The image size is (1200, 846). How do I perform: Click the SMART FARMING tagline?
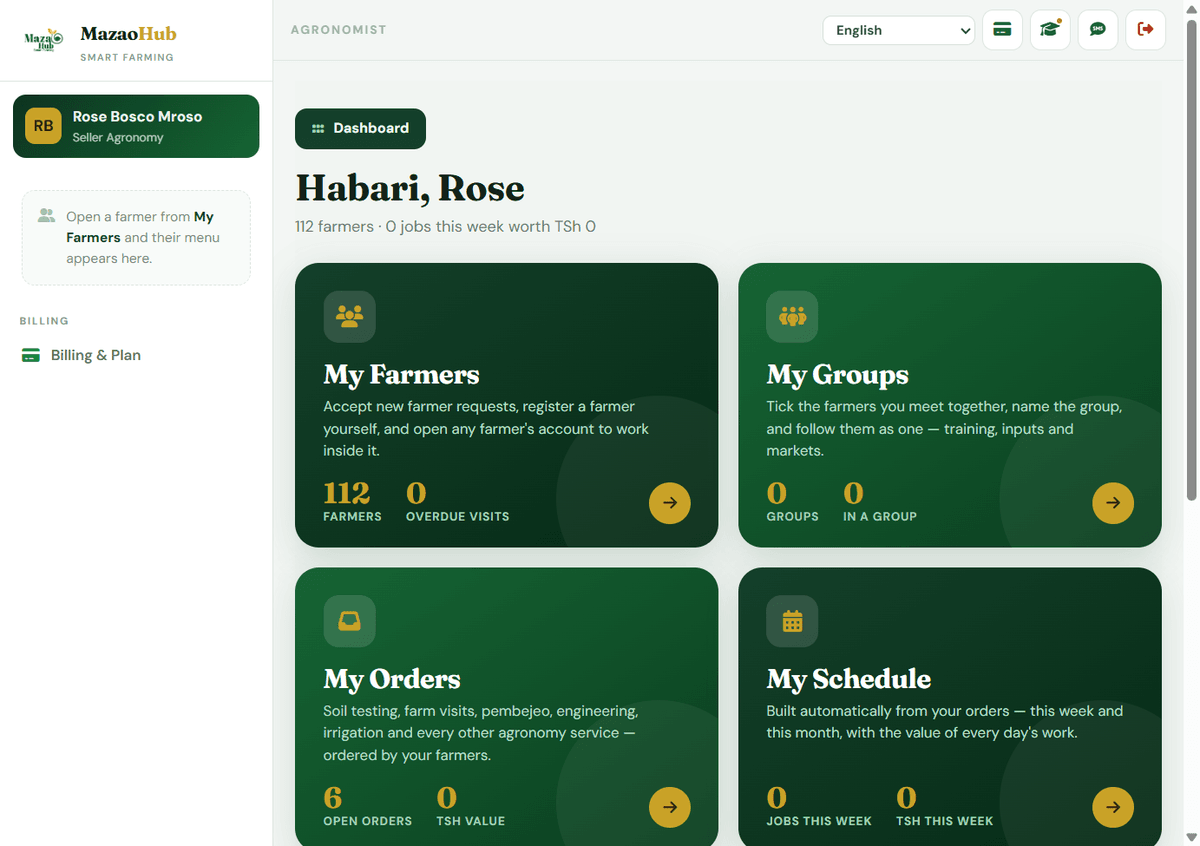point(127,58)
